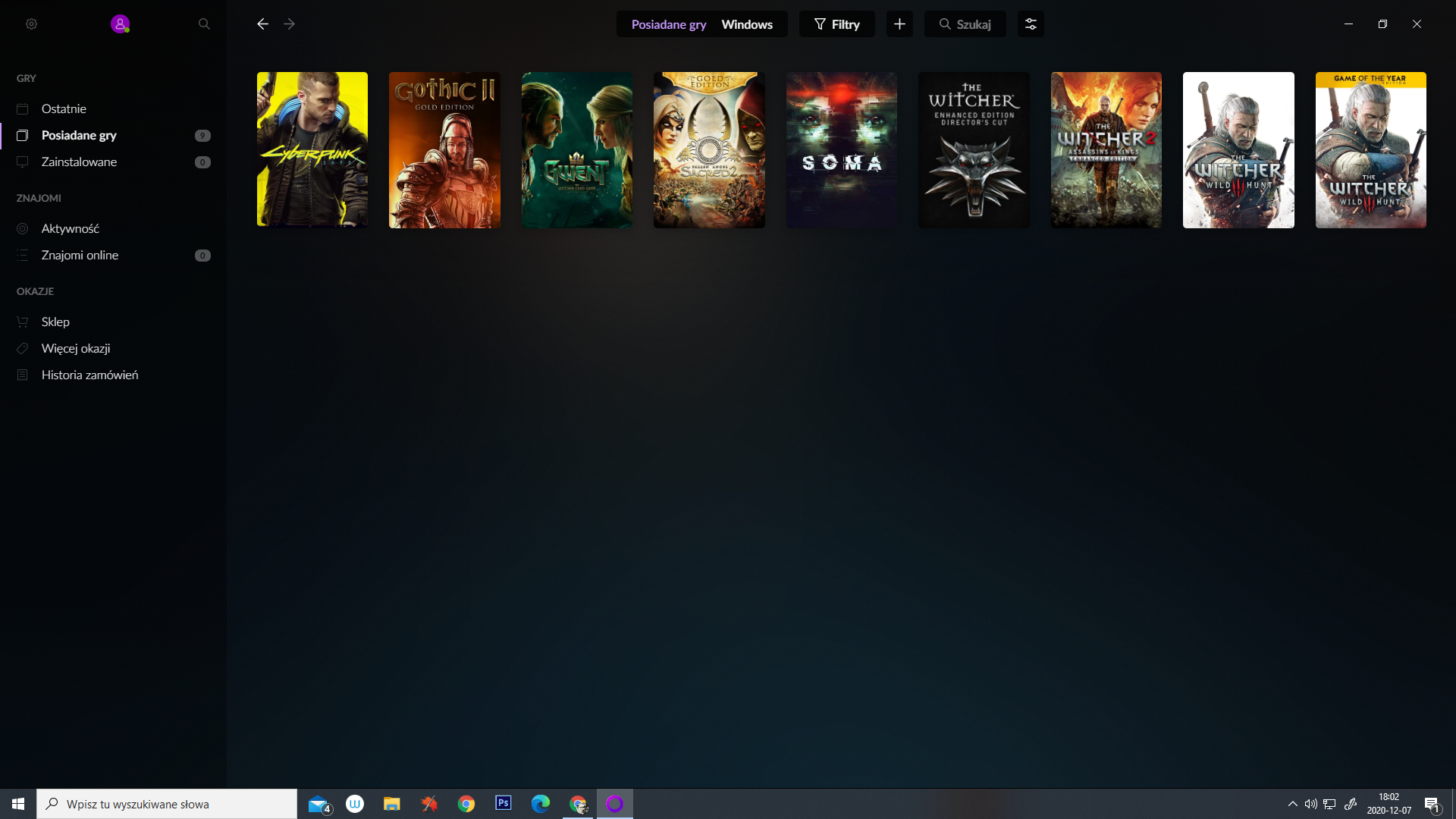The width and height of the screenshot is (1456, 819).
Task: Open the Sacred 2 Gold Edition cover
Action: 709,150
